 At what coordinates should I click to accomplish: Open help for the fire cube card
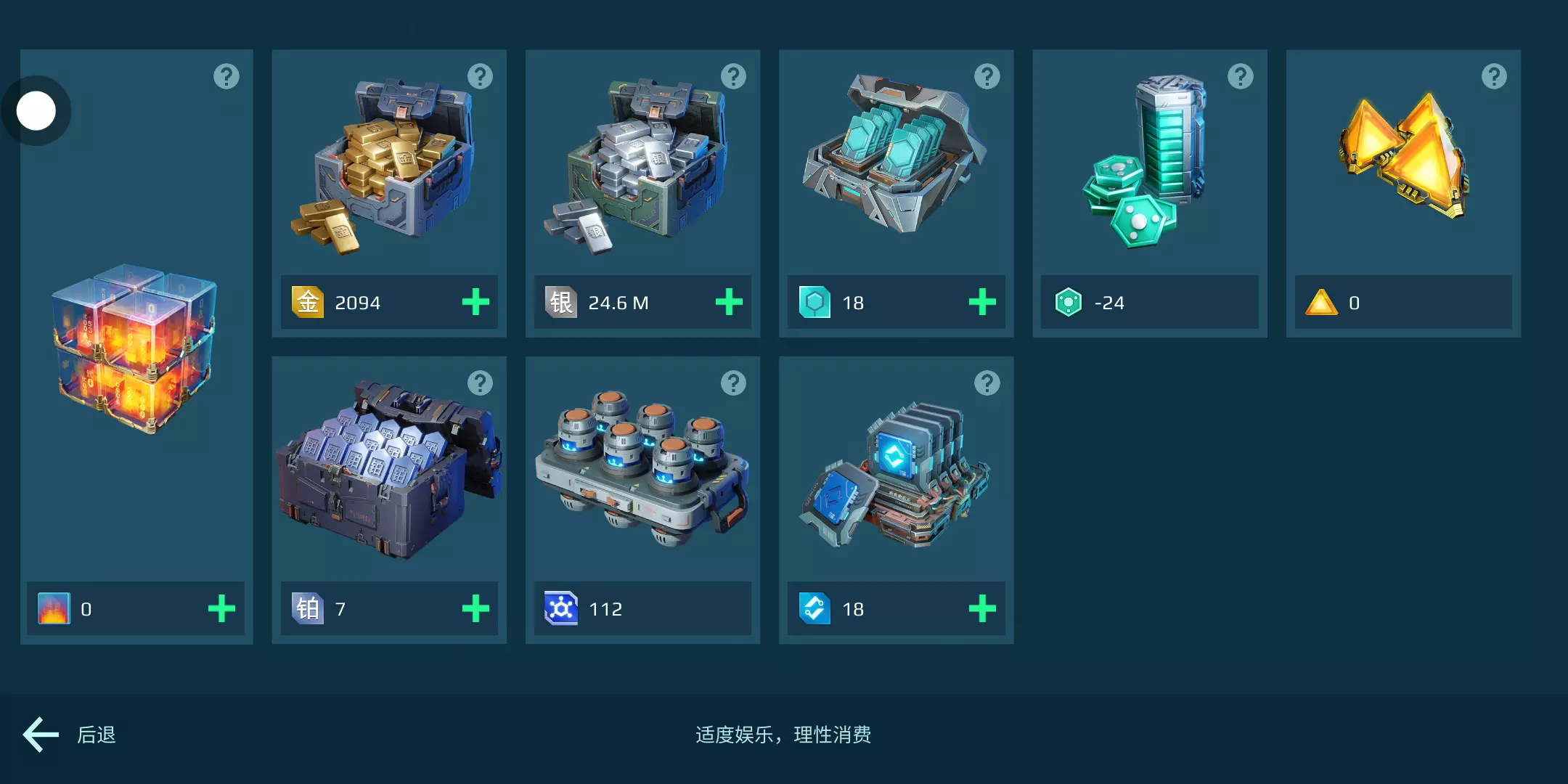click(x=226, y=76)
